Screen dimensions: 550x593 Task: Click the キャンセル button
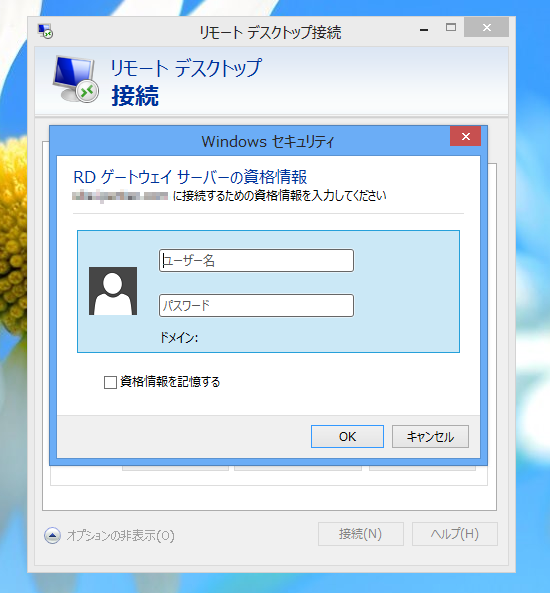click(430, 436)
